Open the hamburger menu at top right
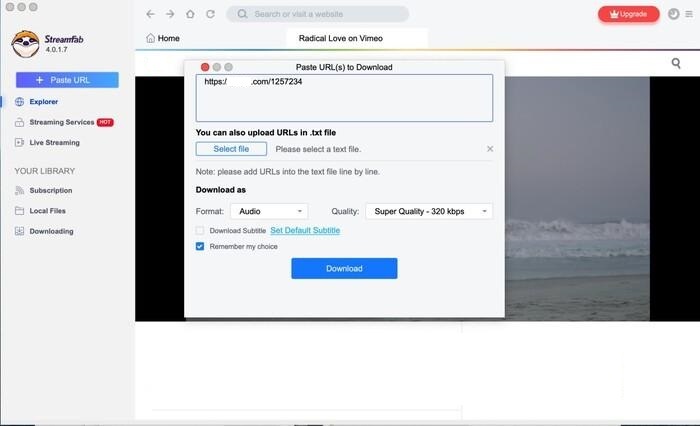 pyautogui.click(x=689, y=14)
